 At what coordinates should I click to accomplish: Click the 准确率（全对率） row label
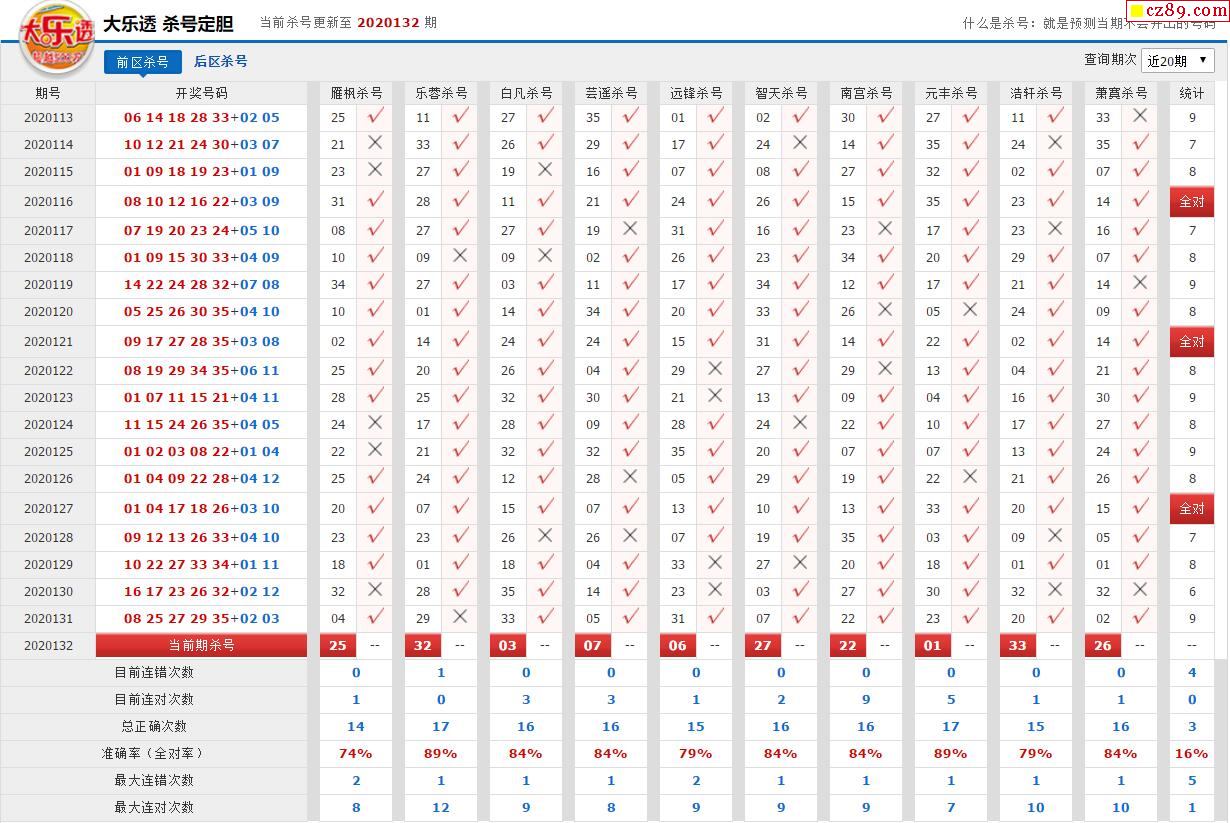coord(154,754)
